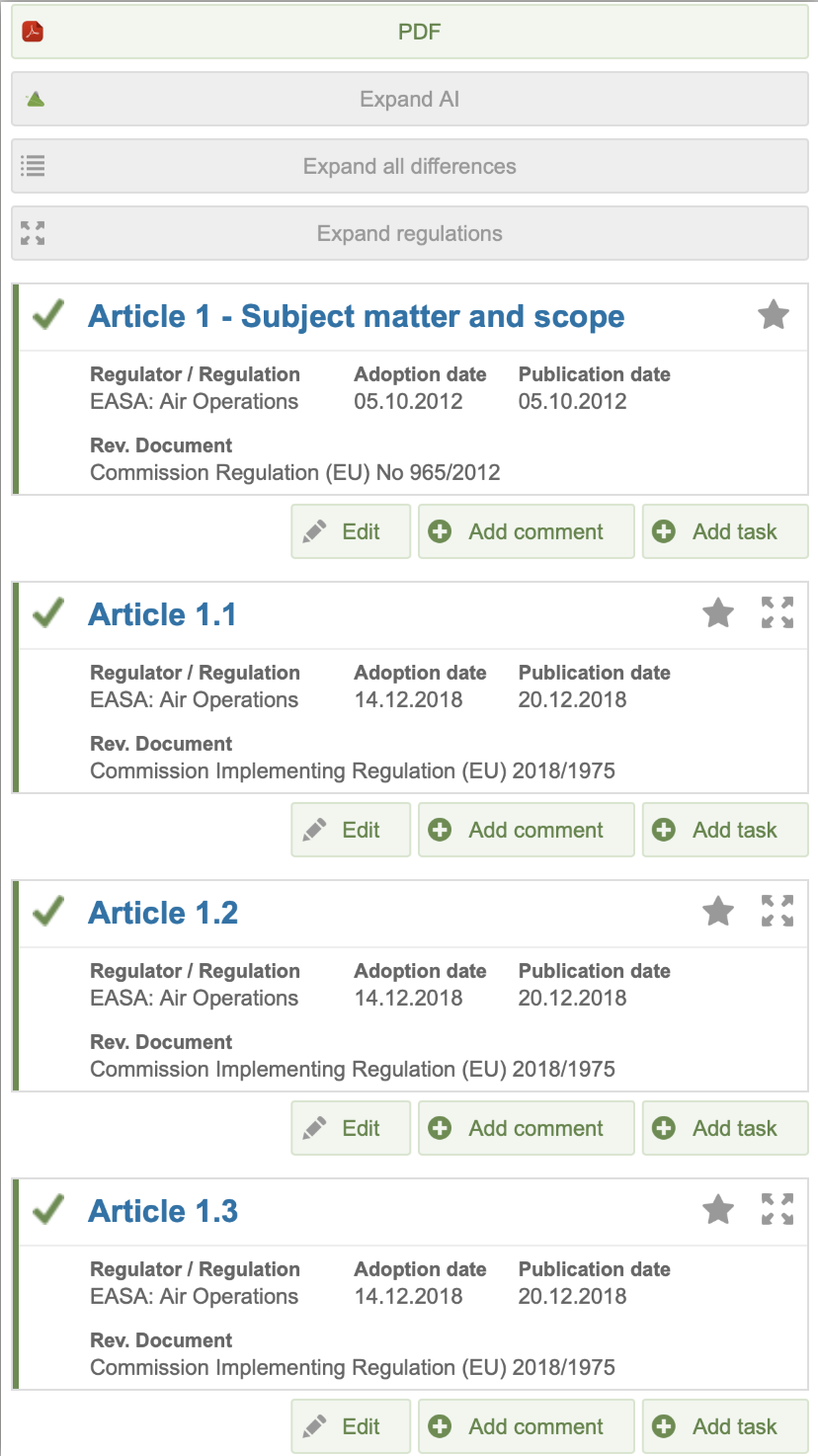
Task: Click the list icon beside Expand all differences
Action: pyautogui.click(x=33, y=166)
